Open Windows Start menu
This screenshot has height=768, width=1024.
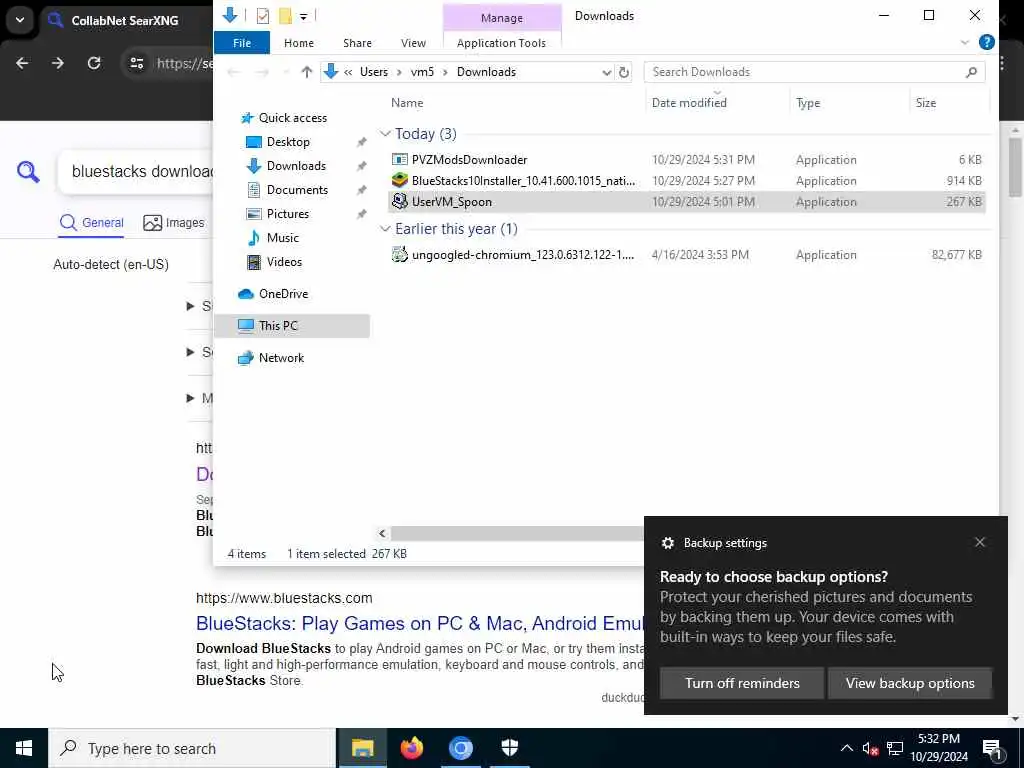pos(24,748)
